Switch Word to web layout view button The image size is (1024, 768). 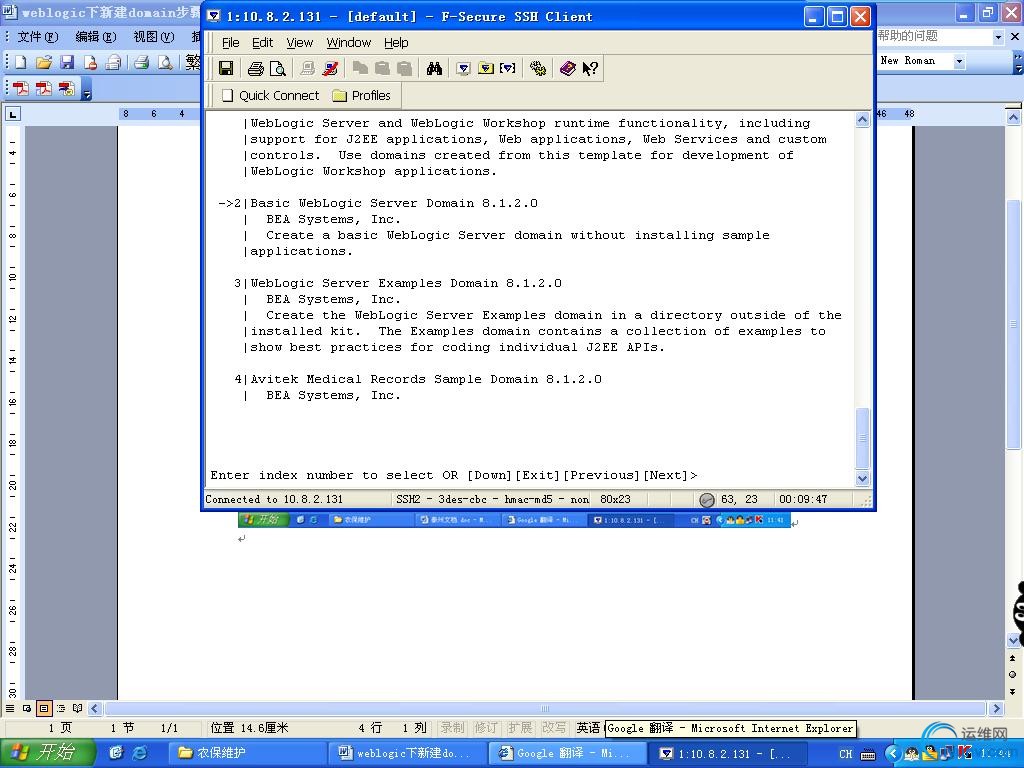point(27,708)
